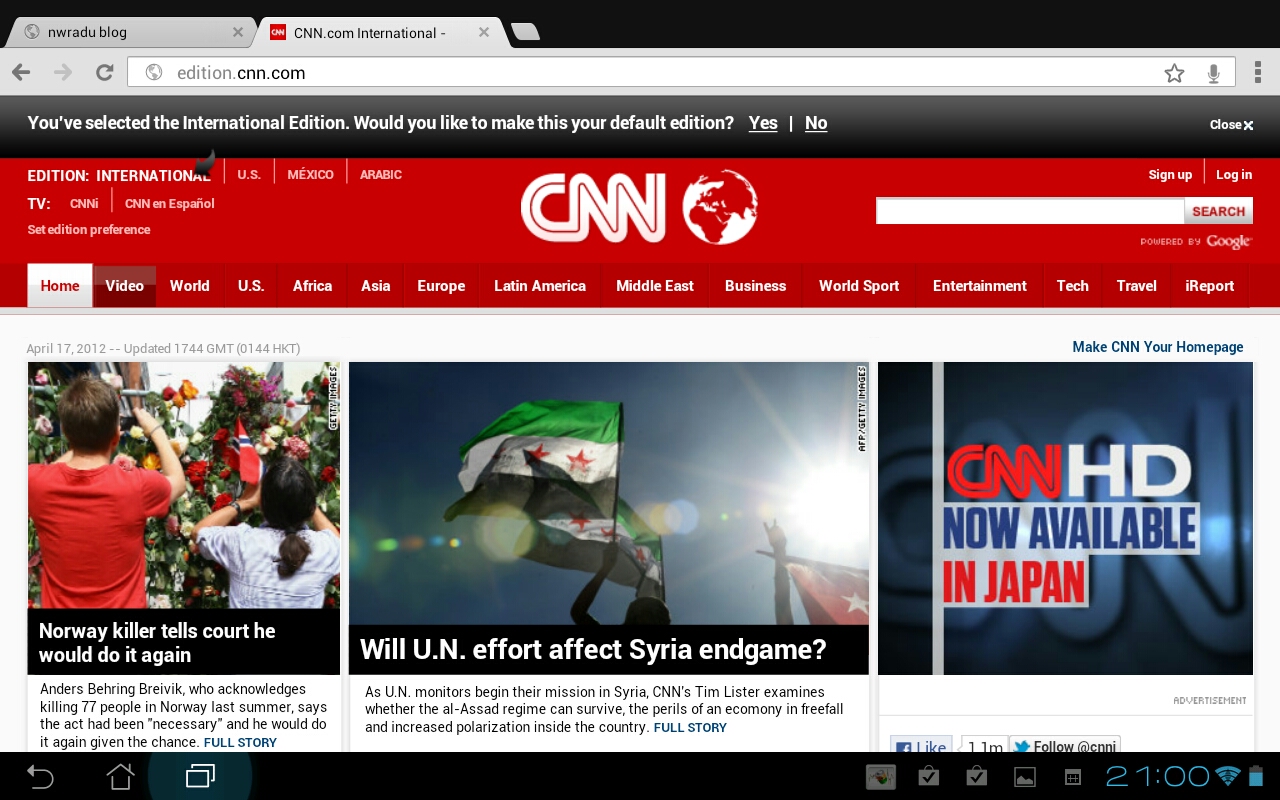Screen dimensions: 1280x800
Task: Tap Android back navigation button
Action: click(40, 776)
